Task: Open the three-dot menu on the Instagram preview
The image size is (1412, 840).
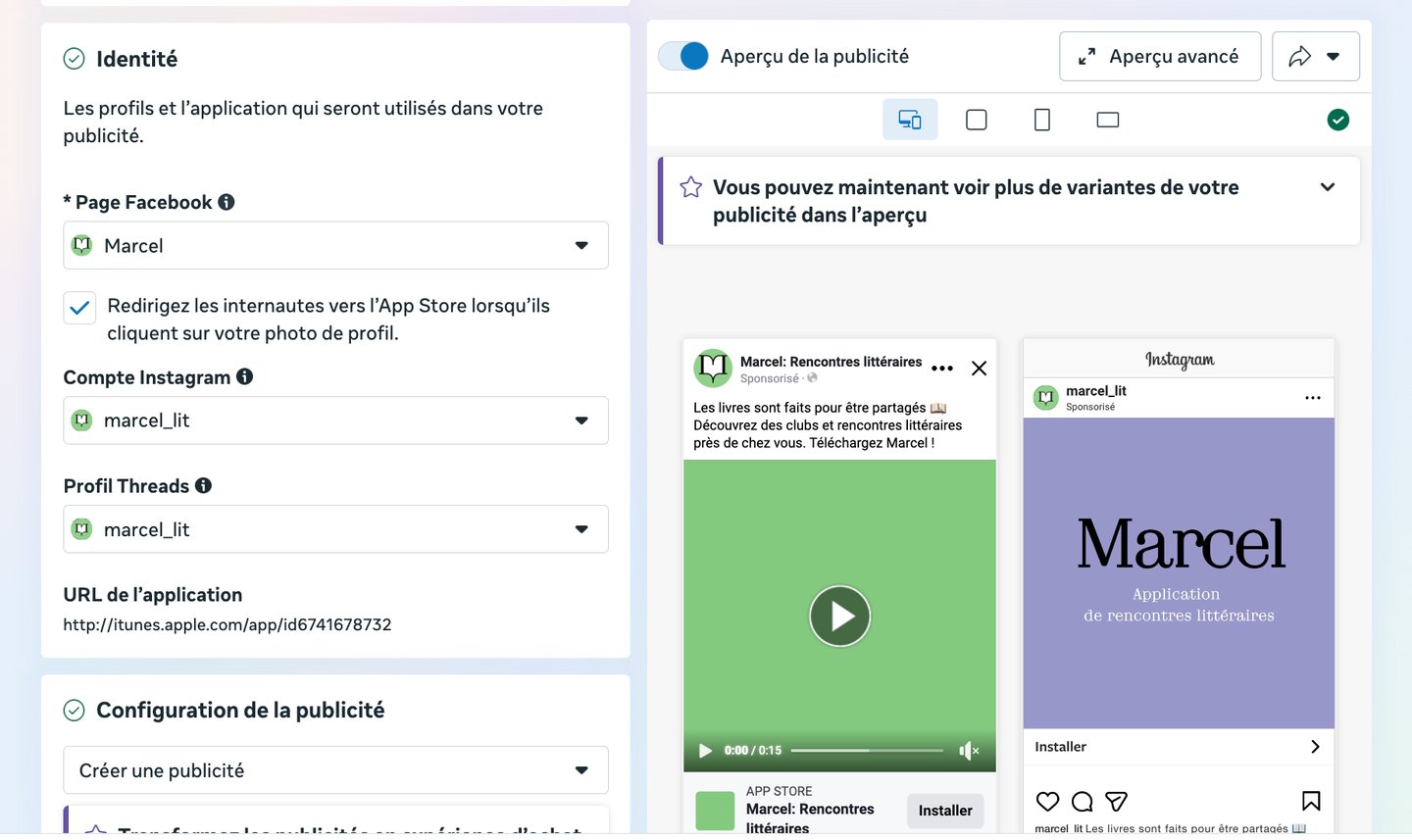Action: (1313, 398)
